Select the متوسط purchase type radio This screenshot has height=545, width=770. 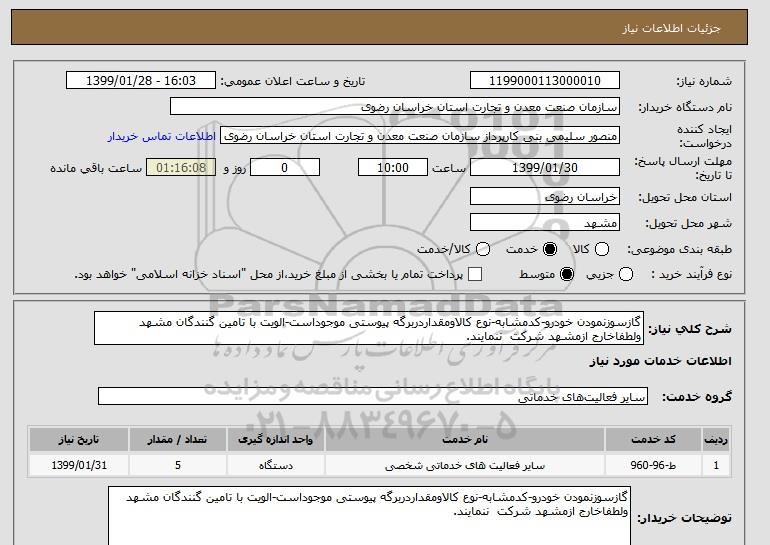coord(567,274)
